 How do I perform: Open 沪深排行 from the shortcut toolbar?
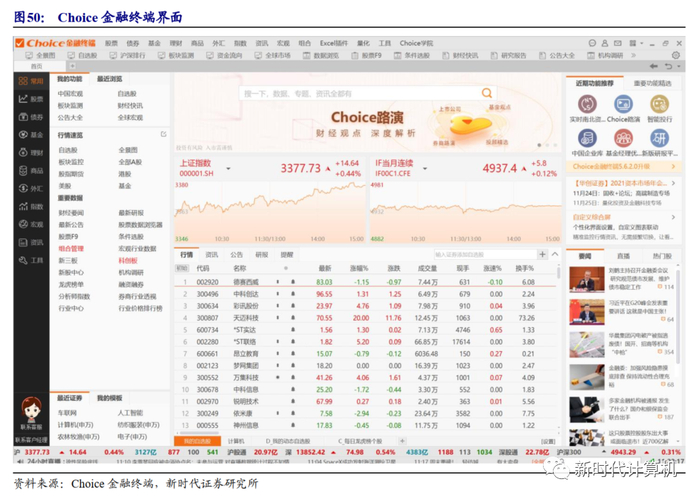(x=128, y=55)
